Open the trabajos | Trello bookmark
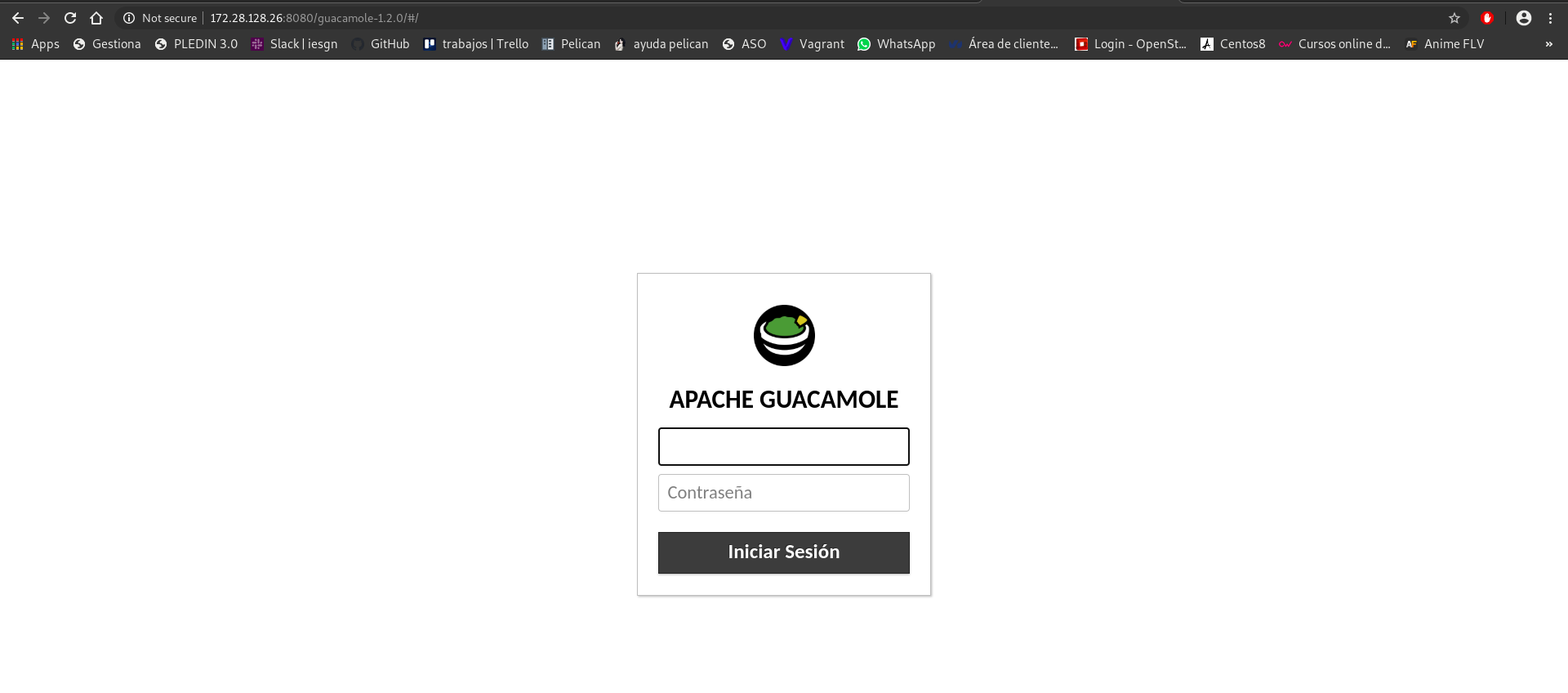 pos(476,44)
